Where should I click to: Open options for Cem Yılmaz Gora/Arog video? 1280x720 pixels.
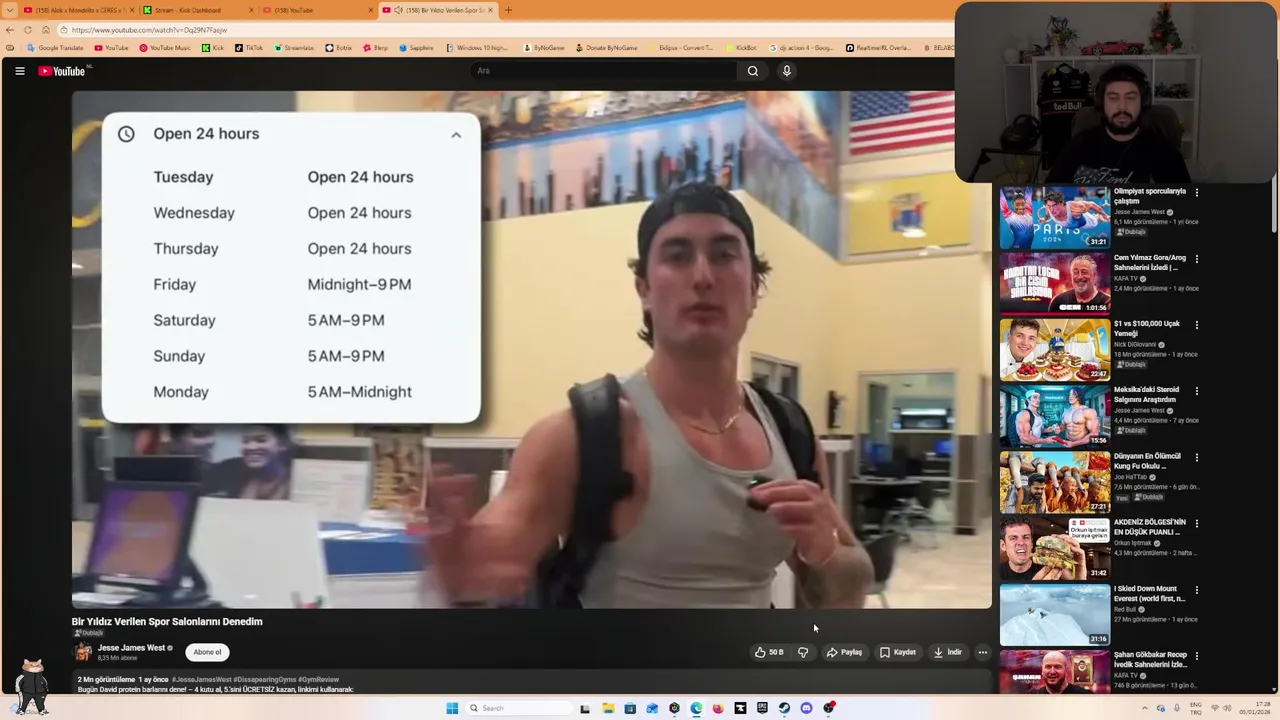[x=1197, y=259]
